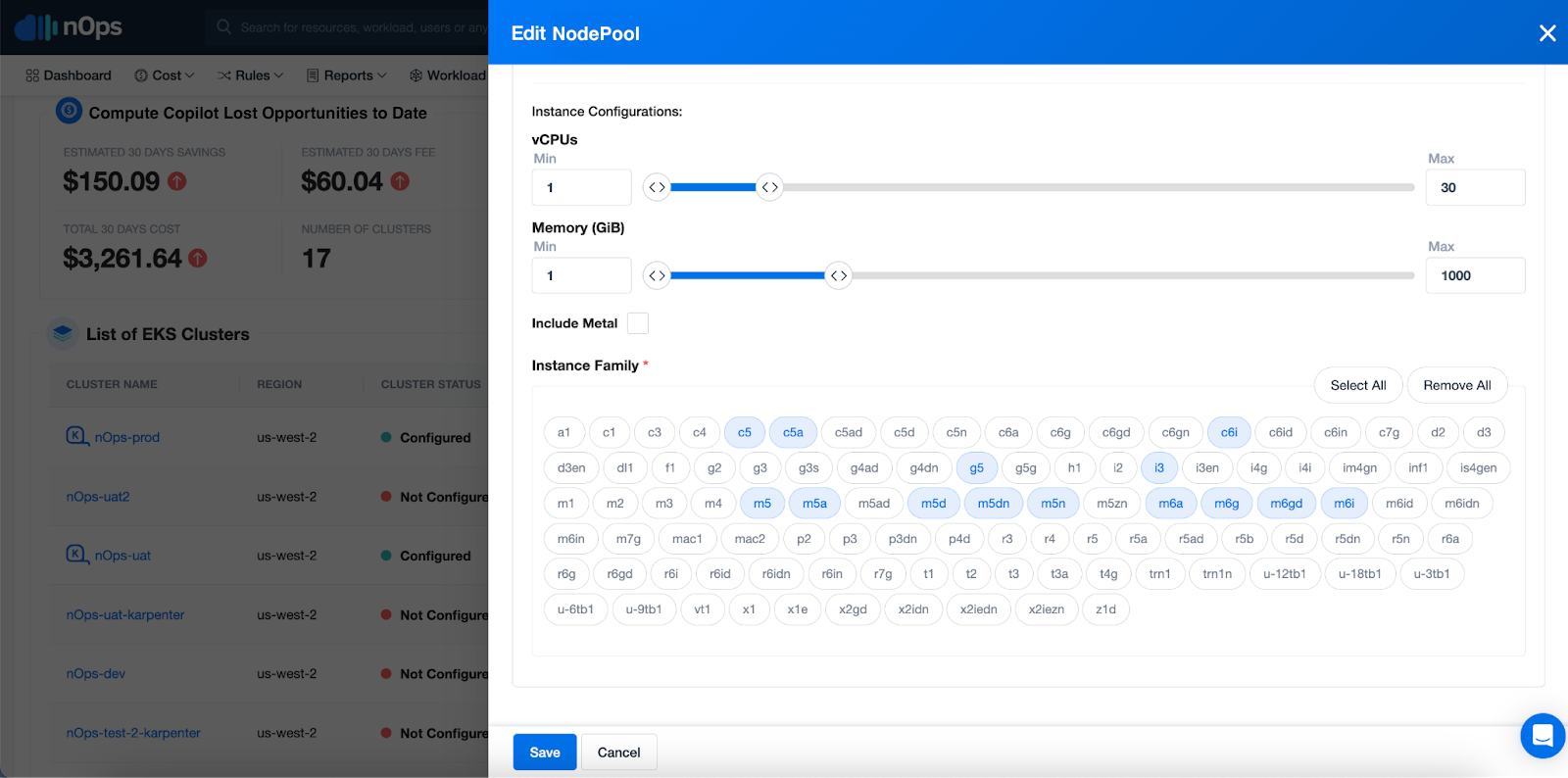
Task: Open the nOps-dev cluster link
Action: click(x=96, y=674)
